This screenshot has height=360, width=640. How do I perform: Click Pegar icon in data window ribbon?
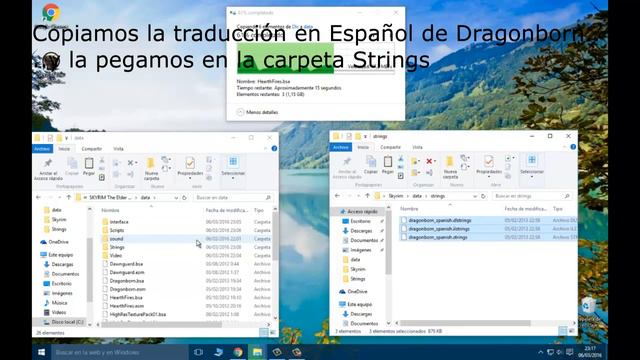click(x=89, y=167)
